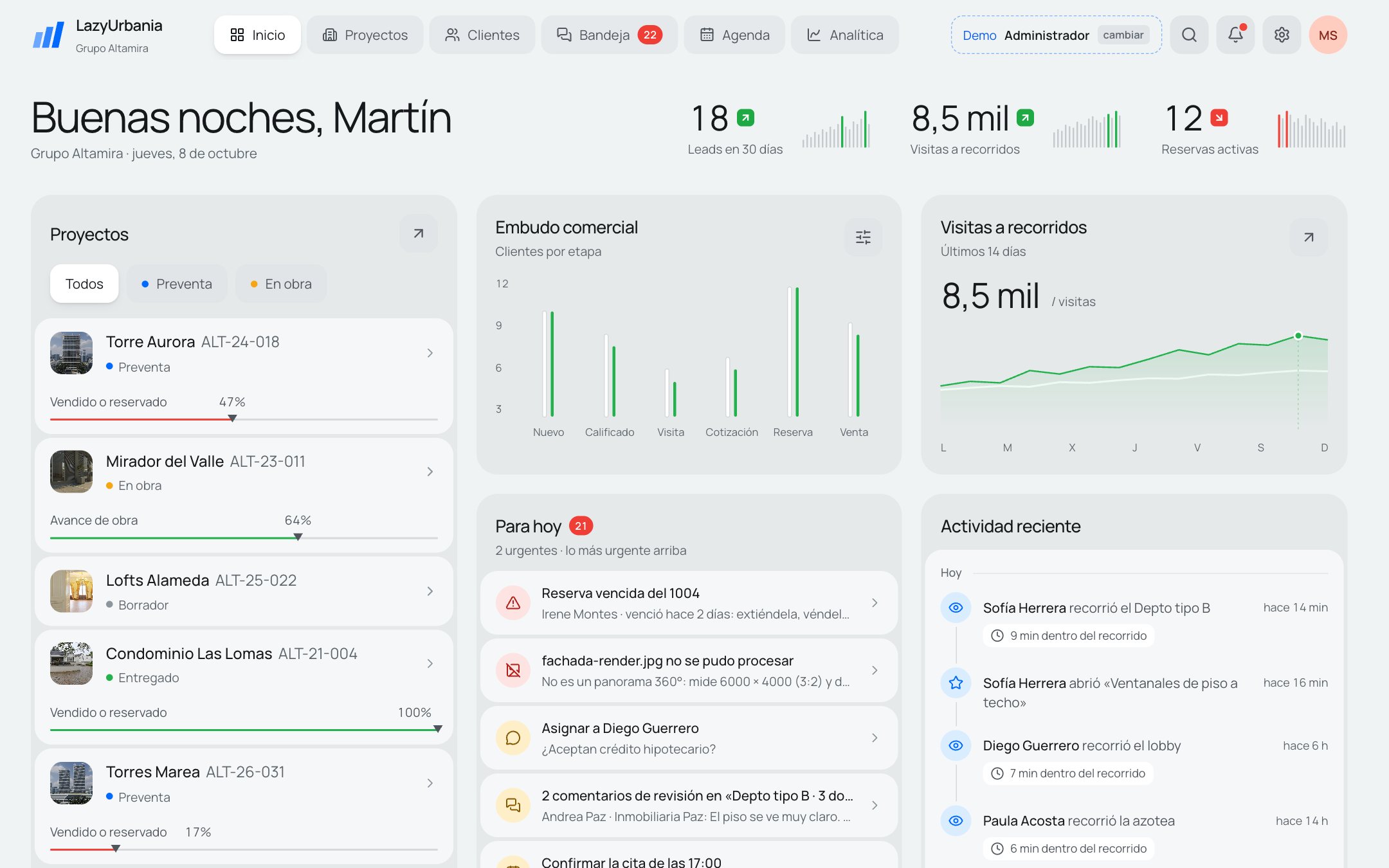Open the 12 Reservas activas stat
Viewport: 1389px width, 868px height.
[1253, 129]
